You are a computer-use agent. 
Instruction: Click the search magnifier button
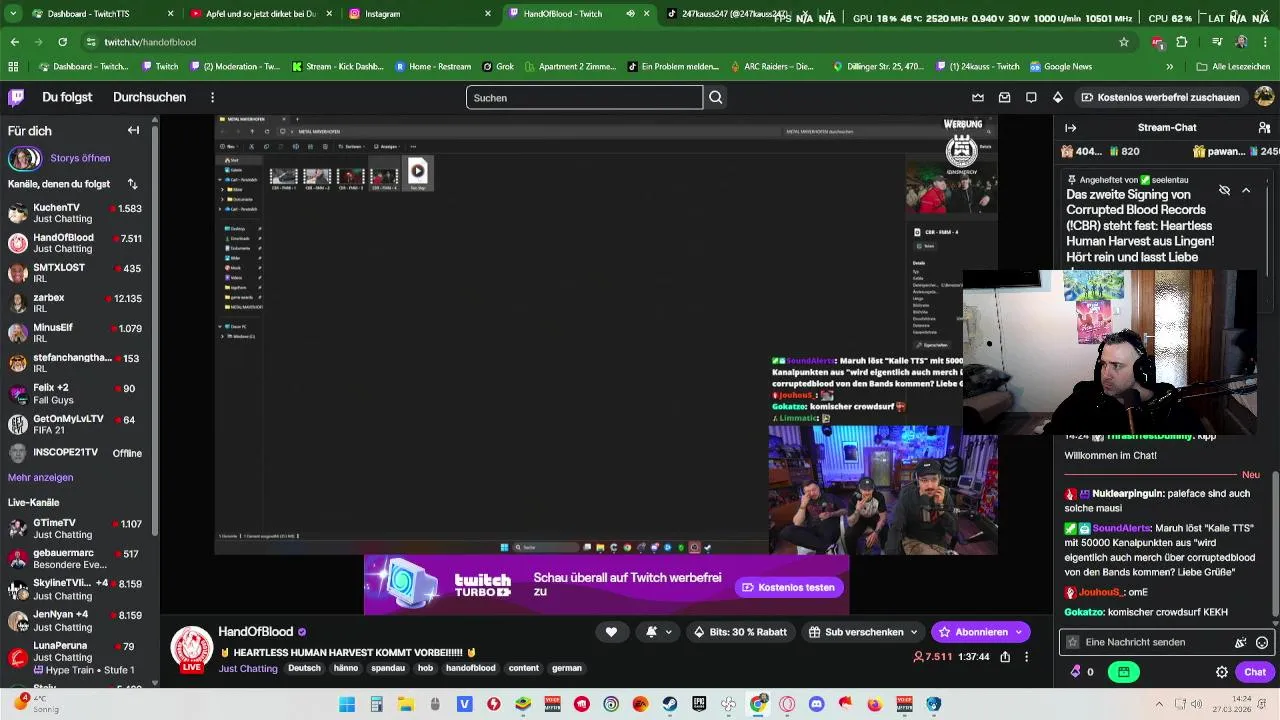click(716, 97)
